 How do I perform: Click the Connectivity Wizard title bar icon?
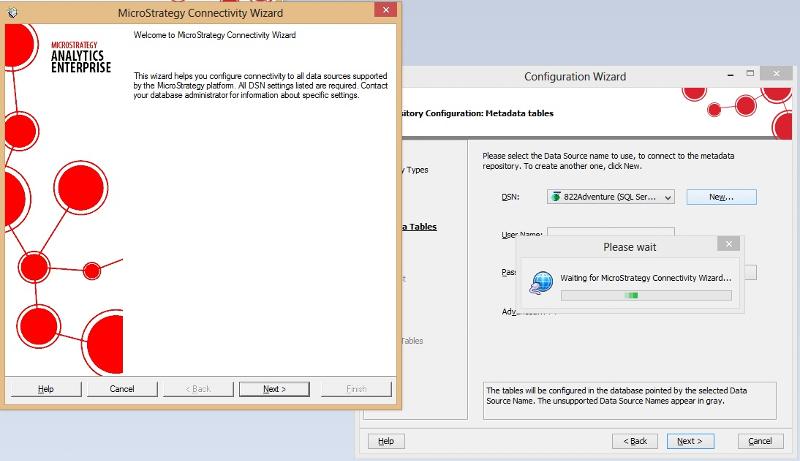(12, 13)
